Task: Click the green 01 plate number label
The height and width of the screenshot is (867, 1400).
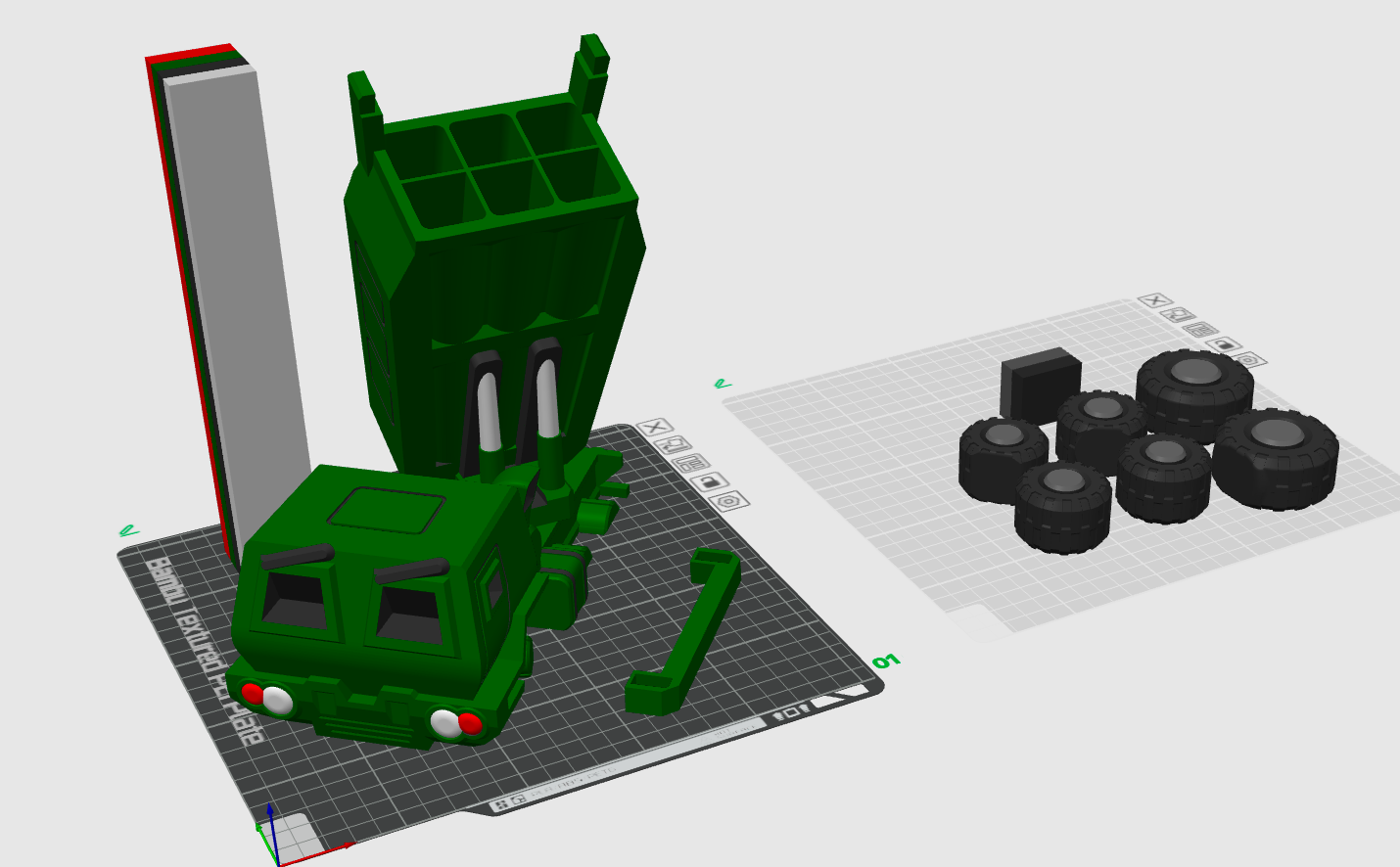Action: pyautogui.click(x=886, y=662)
